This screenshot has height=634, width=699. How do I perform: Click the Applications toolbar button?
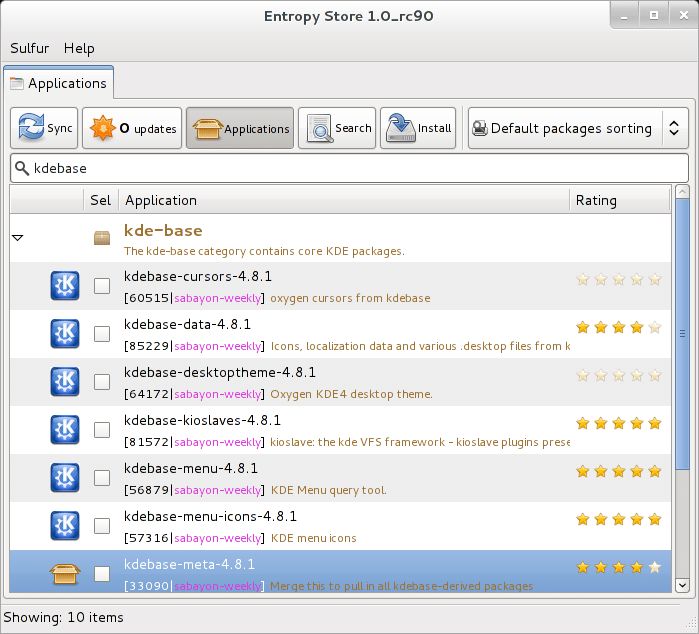(240, 128)
